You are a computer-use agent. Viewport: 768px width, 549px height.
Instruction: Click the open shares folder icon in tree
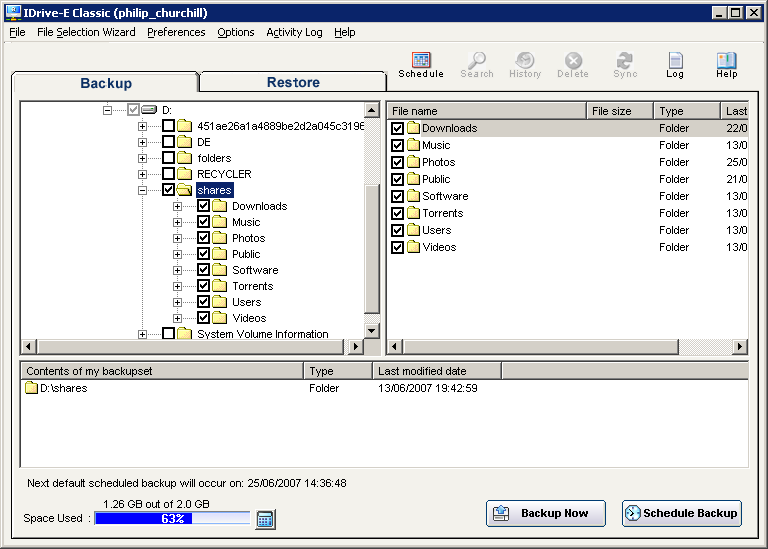pyautogui.click(x=184, y=190)
